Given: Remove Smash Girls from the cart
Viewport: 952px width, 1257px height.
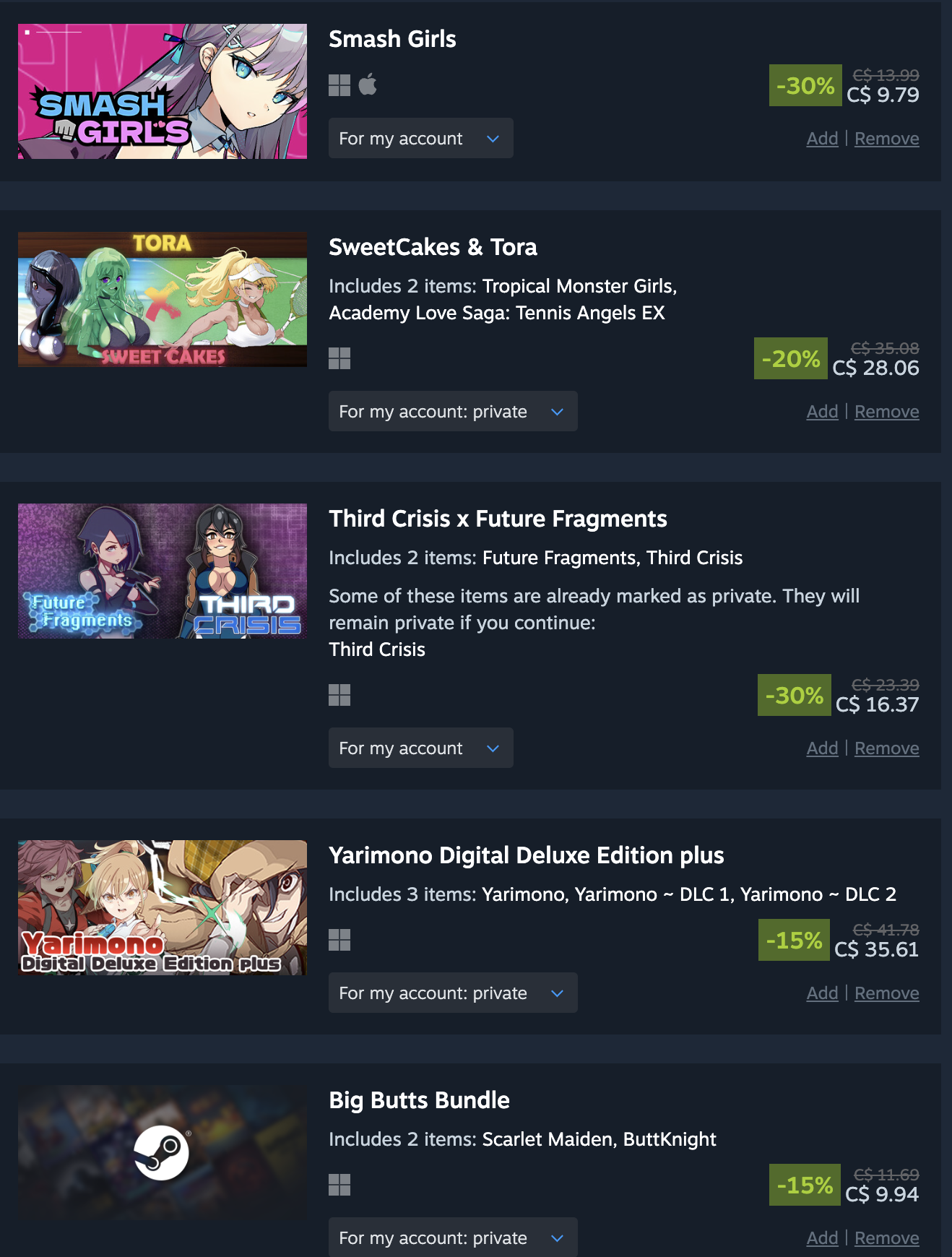Looking at the screenshot, I should coord(887,139).
